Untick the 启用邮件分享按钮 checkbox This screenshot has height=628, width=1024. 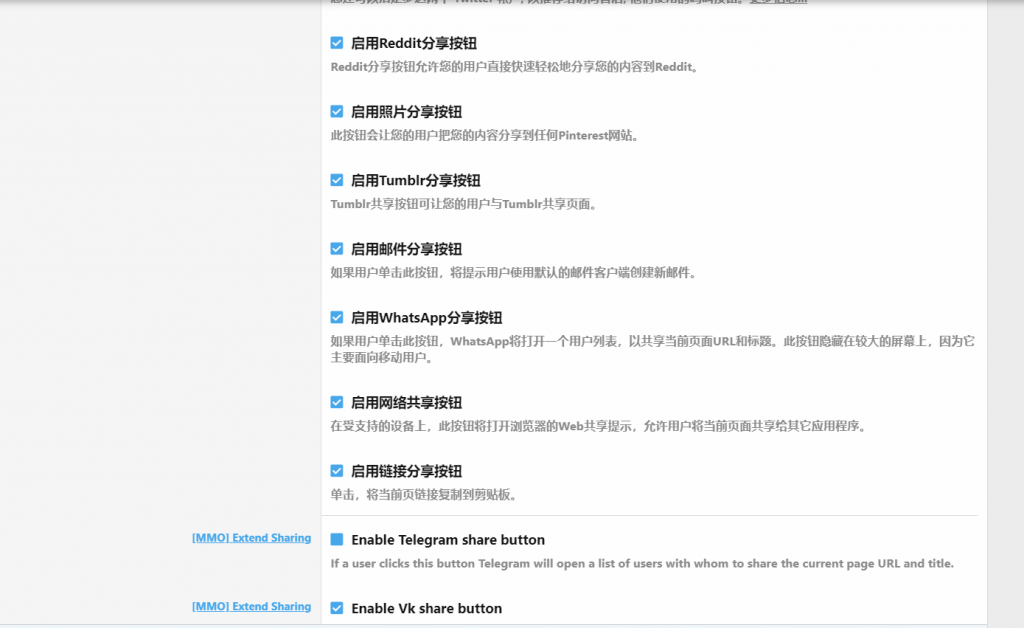tap(337, 249)
